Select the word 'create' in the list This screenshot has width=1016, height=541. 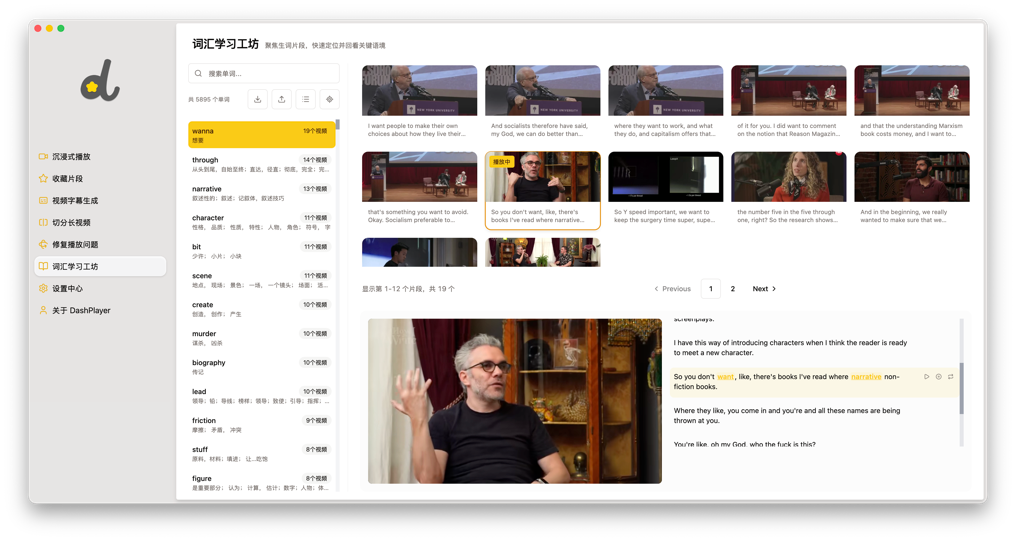coord(262,309)
